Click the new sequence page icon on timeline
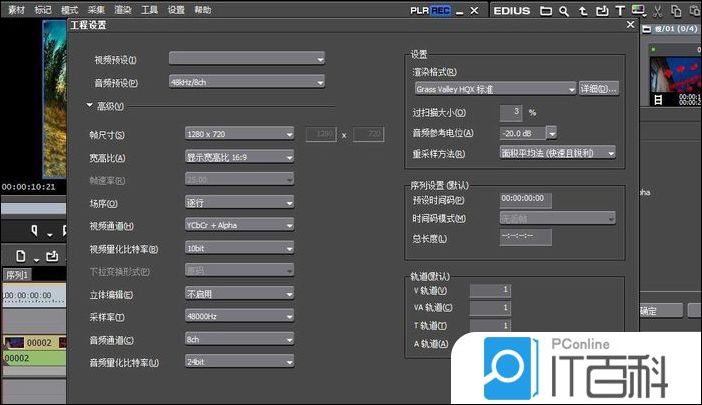This screenshot has width=702, height=405. [21, 256]
